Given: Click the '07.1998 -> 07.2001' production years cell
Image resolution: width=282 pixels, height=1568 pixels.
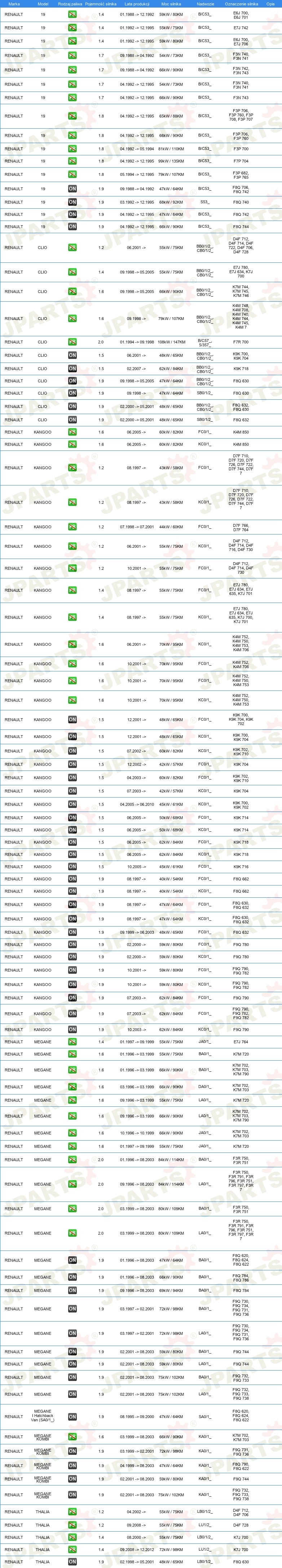Looking at the screenshot, I should pos(137,527).
